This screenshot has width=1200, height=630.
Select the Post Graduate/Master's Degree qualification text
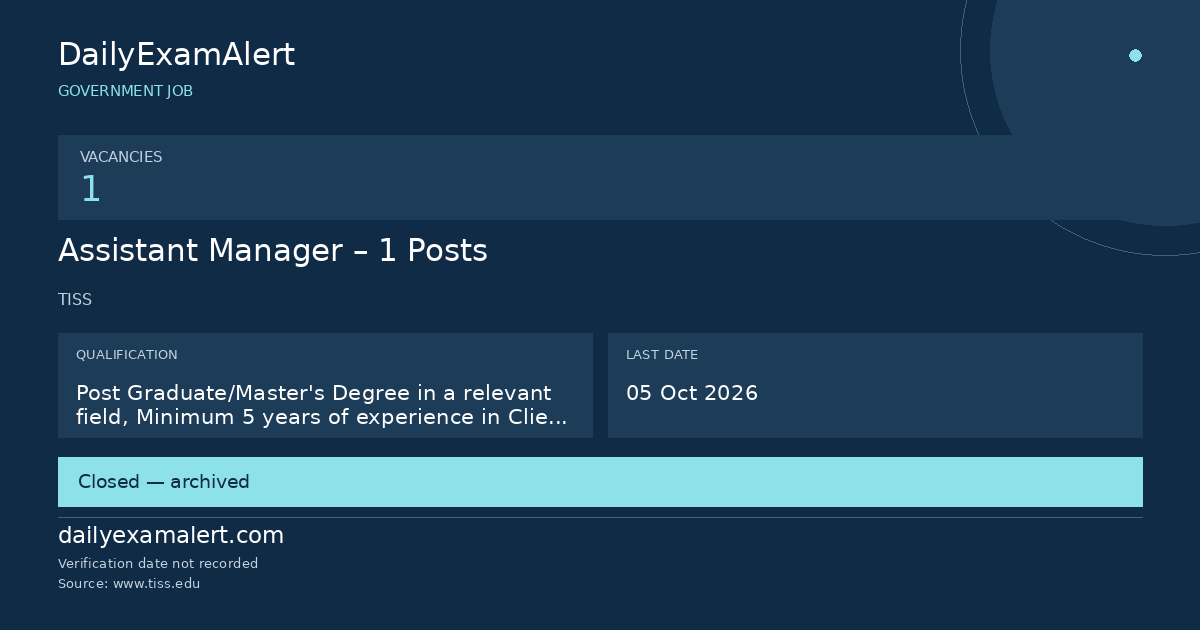tap(322, 405)
